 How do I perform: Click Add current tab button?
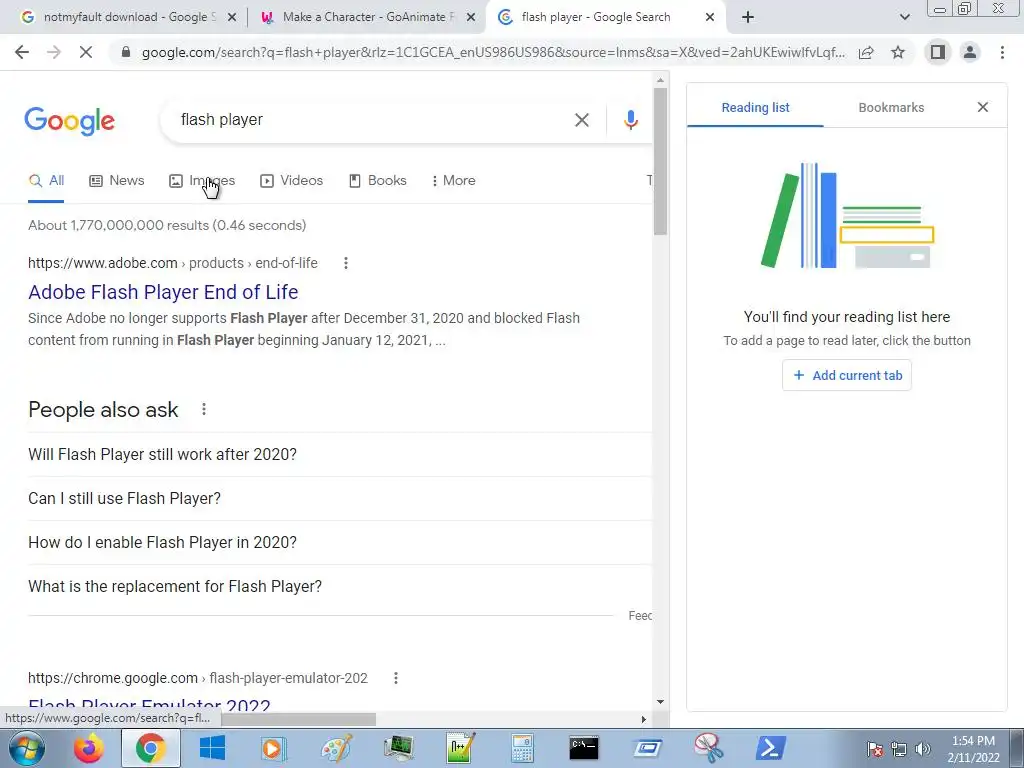pos(846,376)
